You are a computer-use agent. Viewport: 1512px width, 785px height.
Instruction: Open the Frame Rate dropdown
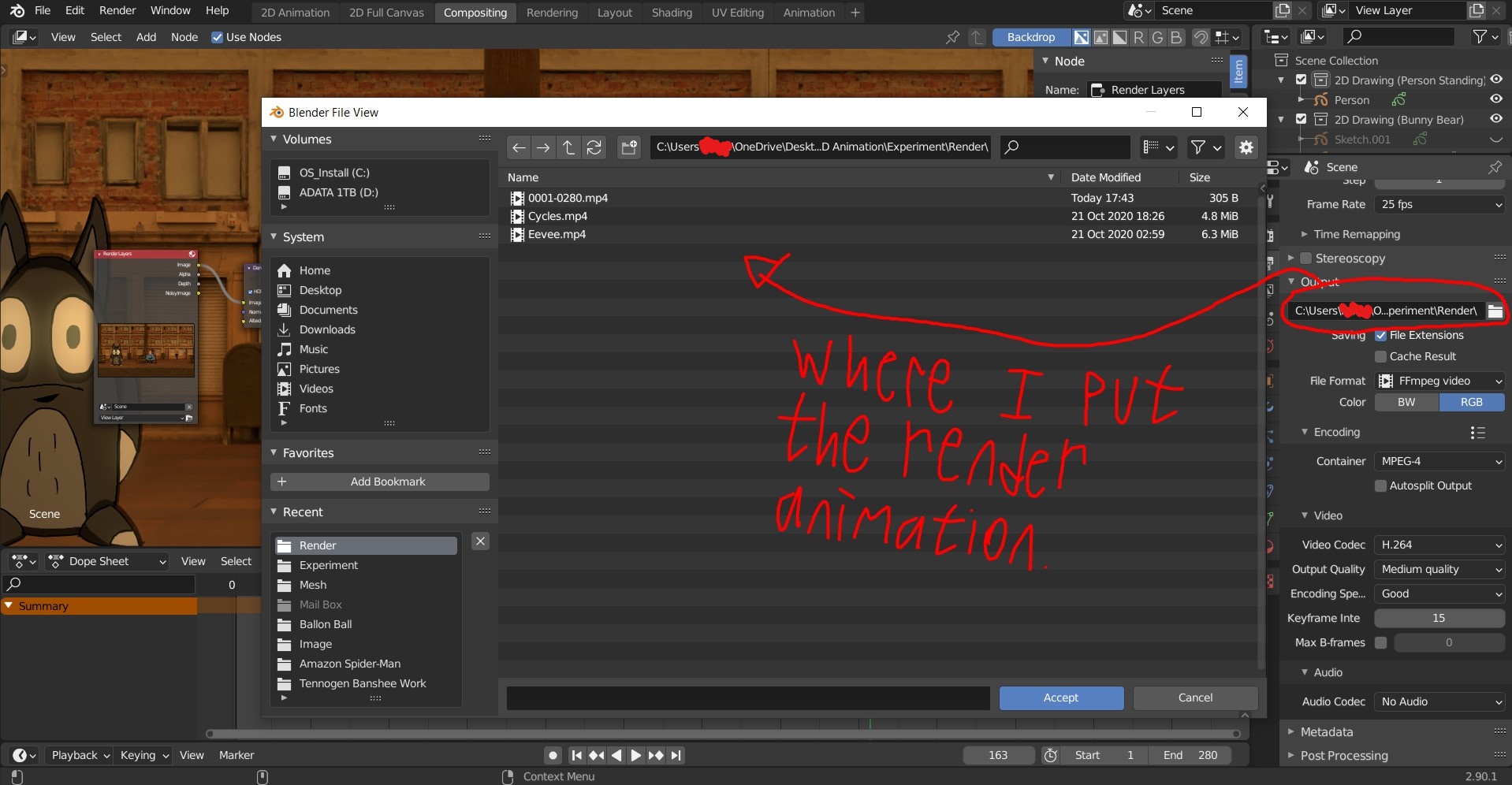pyautogui.click(x=1439, y=204)
